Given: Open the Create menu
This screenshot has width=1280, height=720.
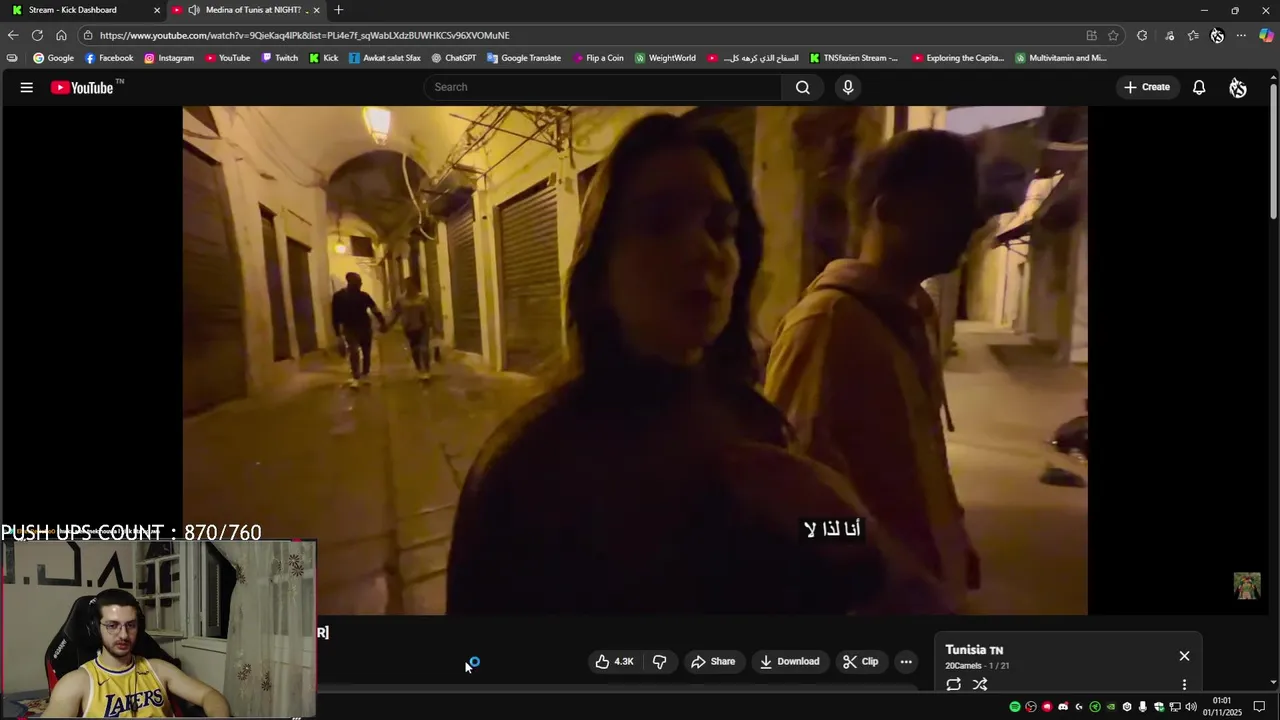Looking at the screenshot, I should pos(1146,87).
